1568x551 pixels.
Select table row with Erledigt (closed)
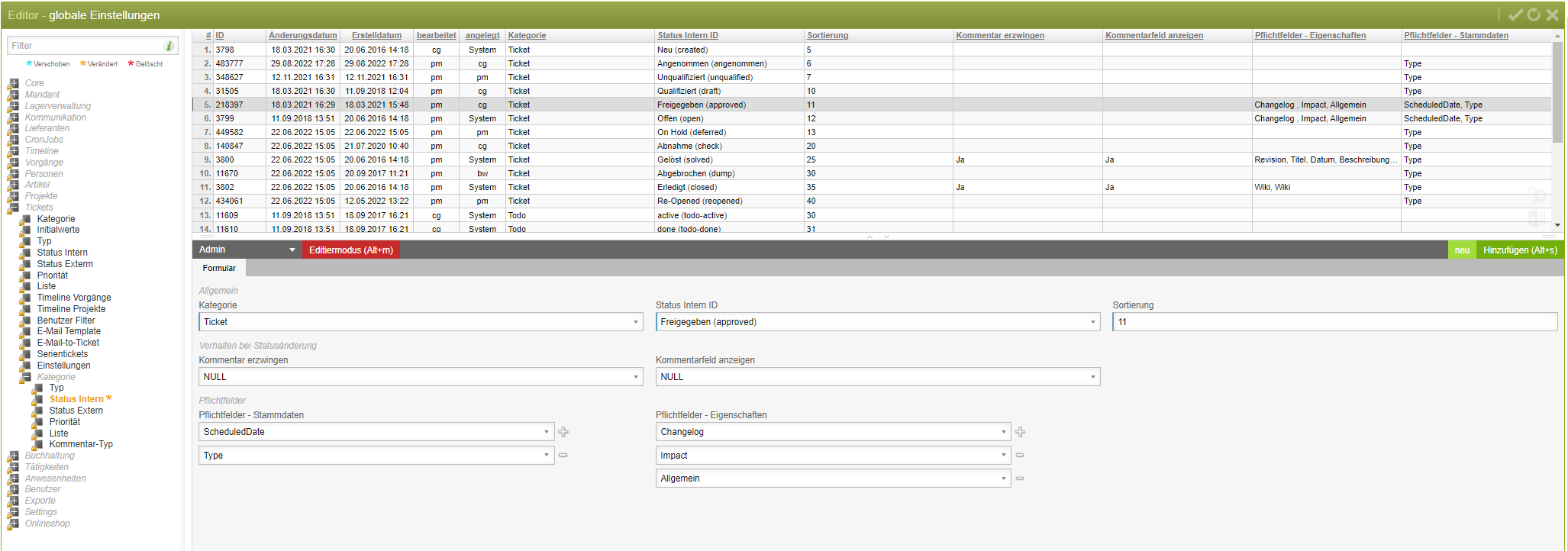coord(872,187)
